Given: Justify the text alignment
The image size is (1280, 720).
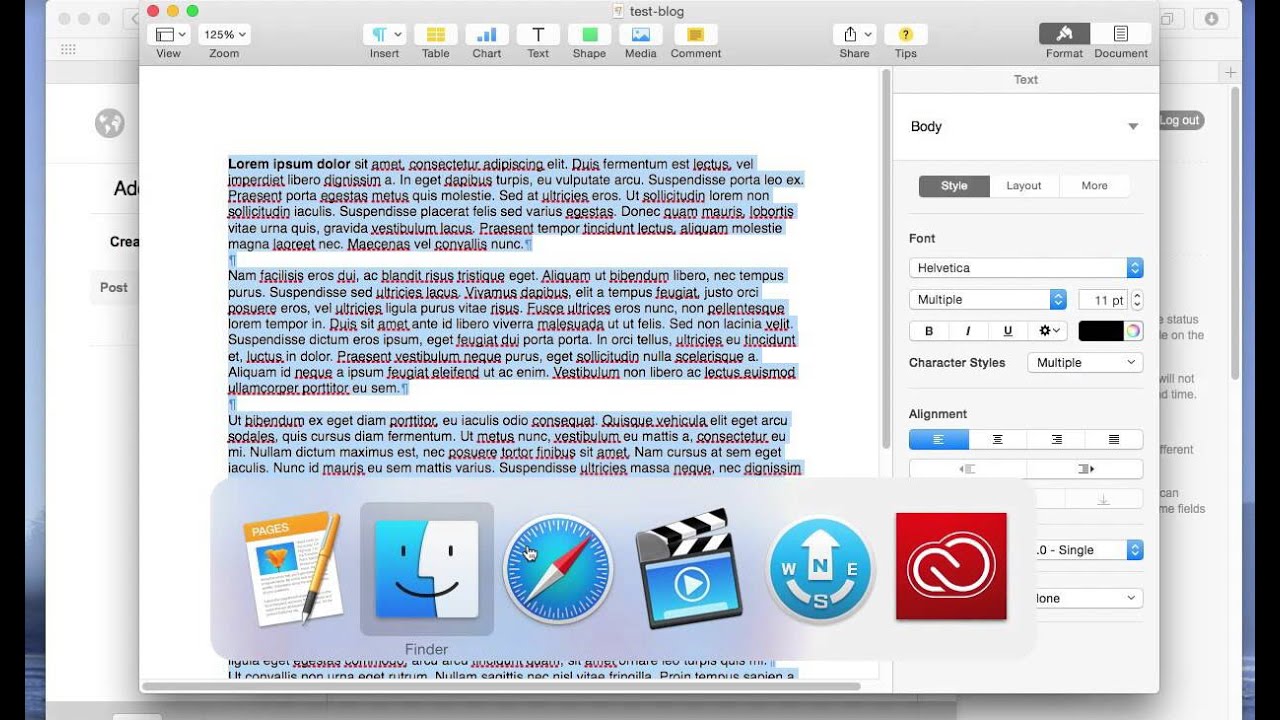Looking at the screenshot, I should pyautogui.click(x=1114, y=439).
